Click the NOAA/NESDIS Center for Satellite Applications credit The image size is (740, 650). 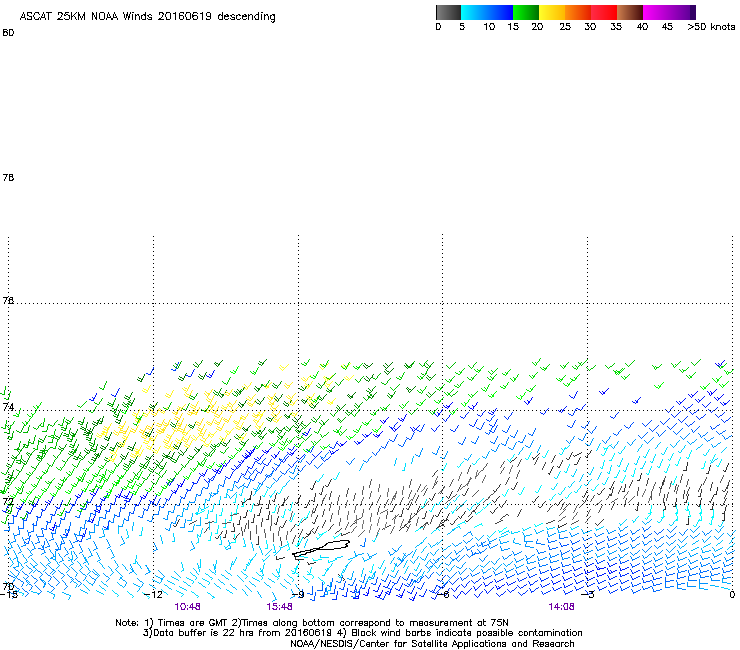coord(432,644)
